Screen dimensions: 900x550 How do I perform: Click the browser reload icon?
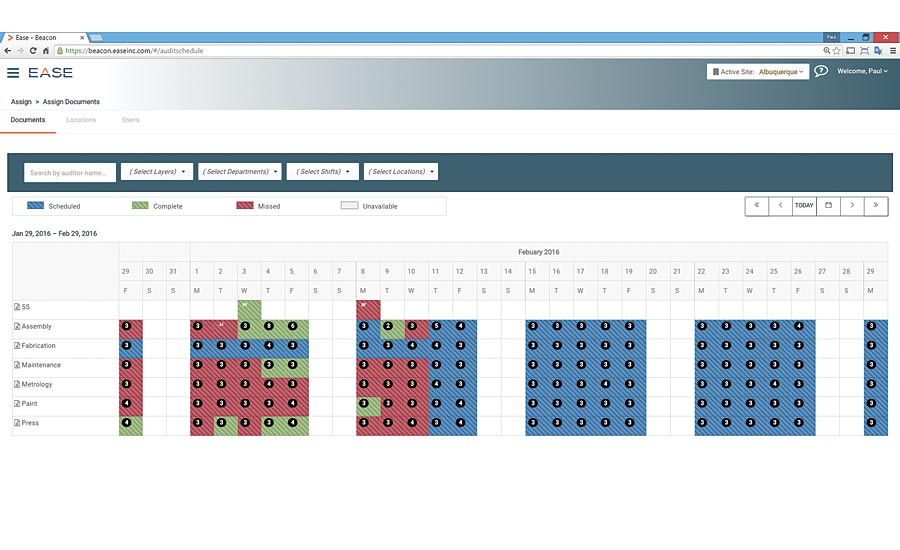tap(33, 51)
